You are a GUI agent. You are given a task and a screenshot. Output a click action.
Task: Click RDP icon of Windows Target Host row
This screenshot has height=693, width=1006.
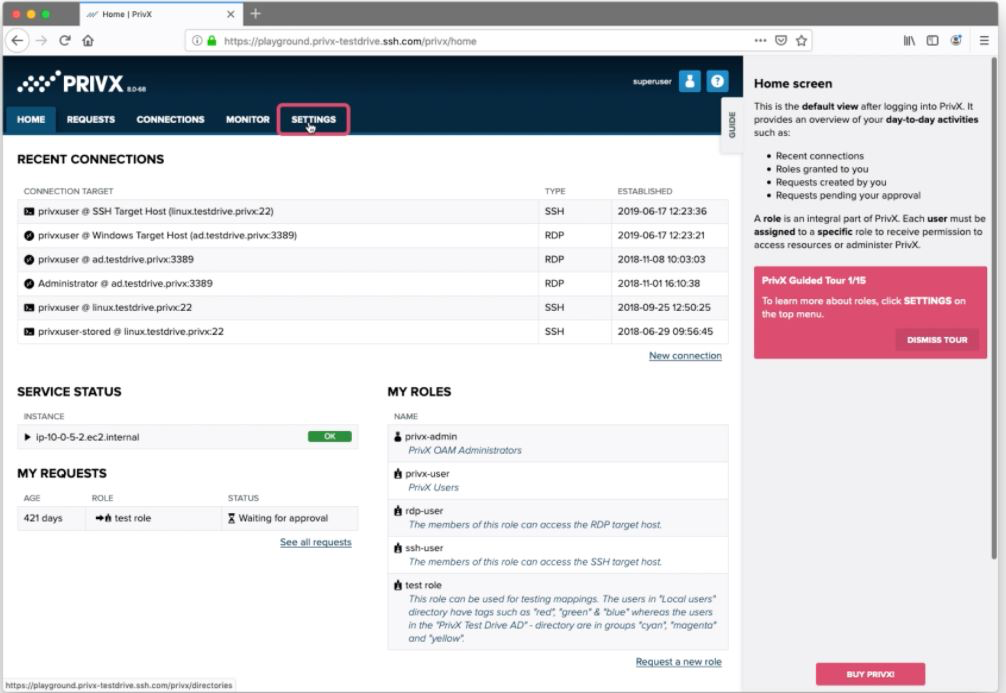[x=29, y=235]
